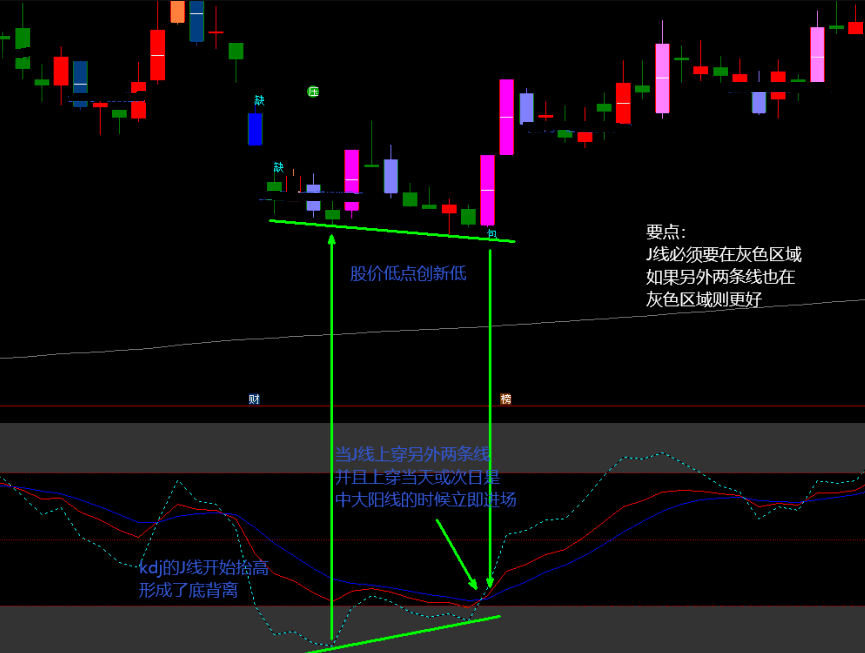The width and height of the screenshot is (865, 653).
Task: Select the solid blue gap-down candlestick
Action: click(x=255, y=129)
